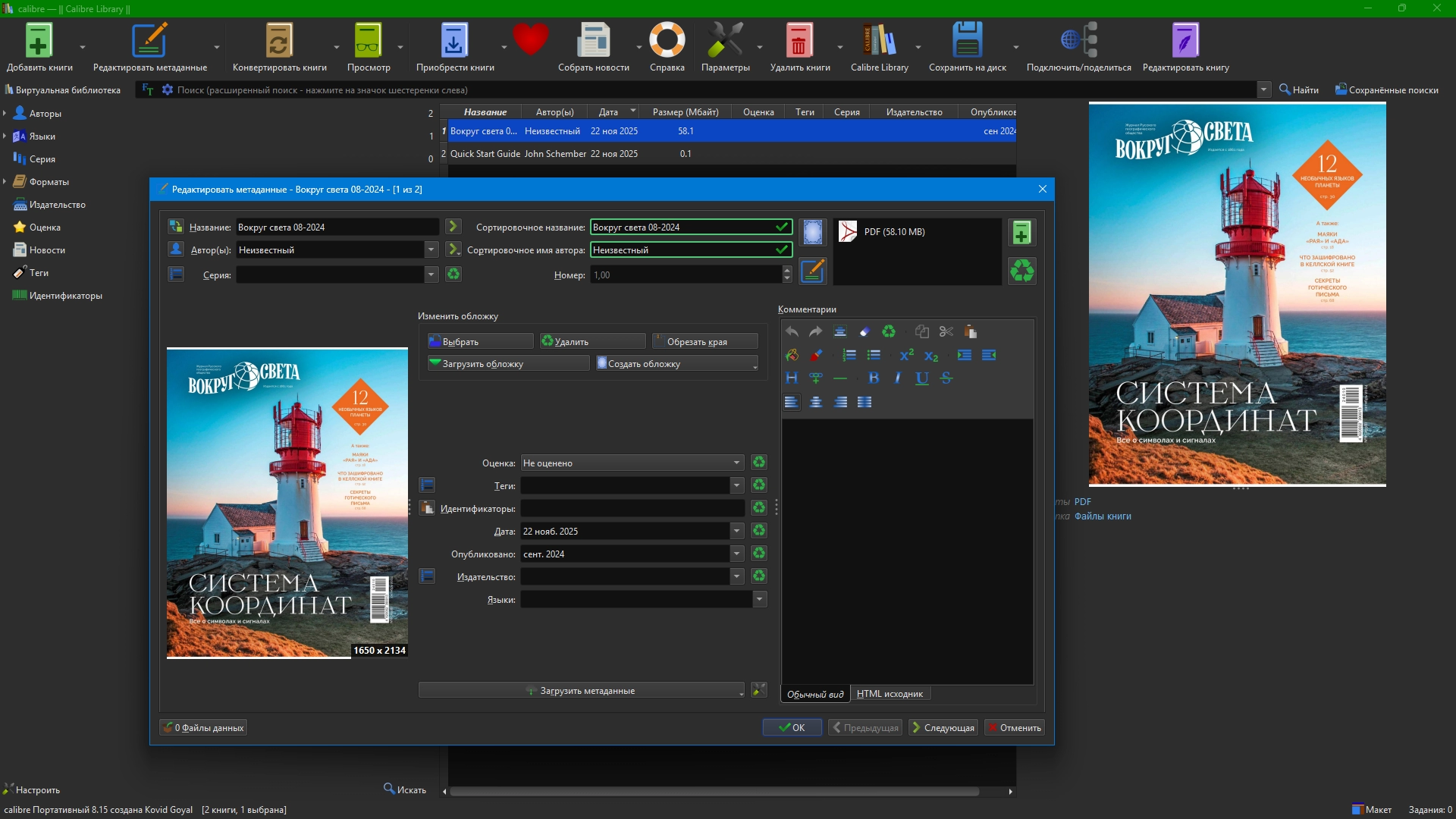Click center align in comments editor
Viewport: 1456px width, 819px height.
[816, 402]
